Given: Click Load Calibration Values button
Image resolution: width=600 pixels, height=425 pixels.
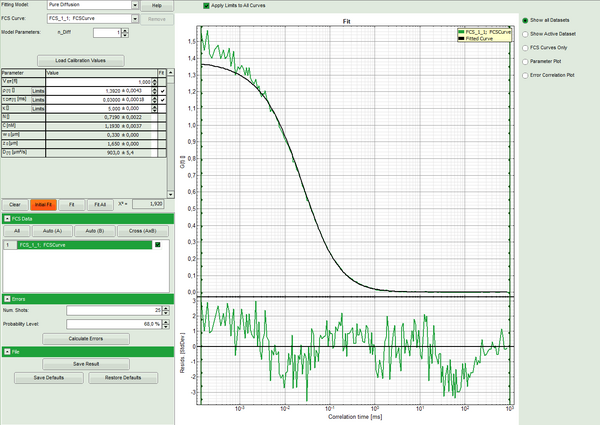Looking at the screenshot, I should point(79,60).
